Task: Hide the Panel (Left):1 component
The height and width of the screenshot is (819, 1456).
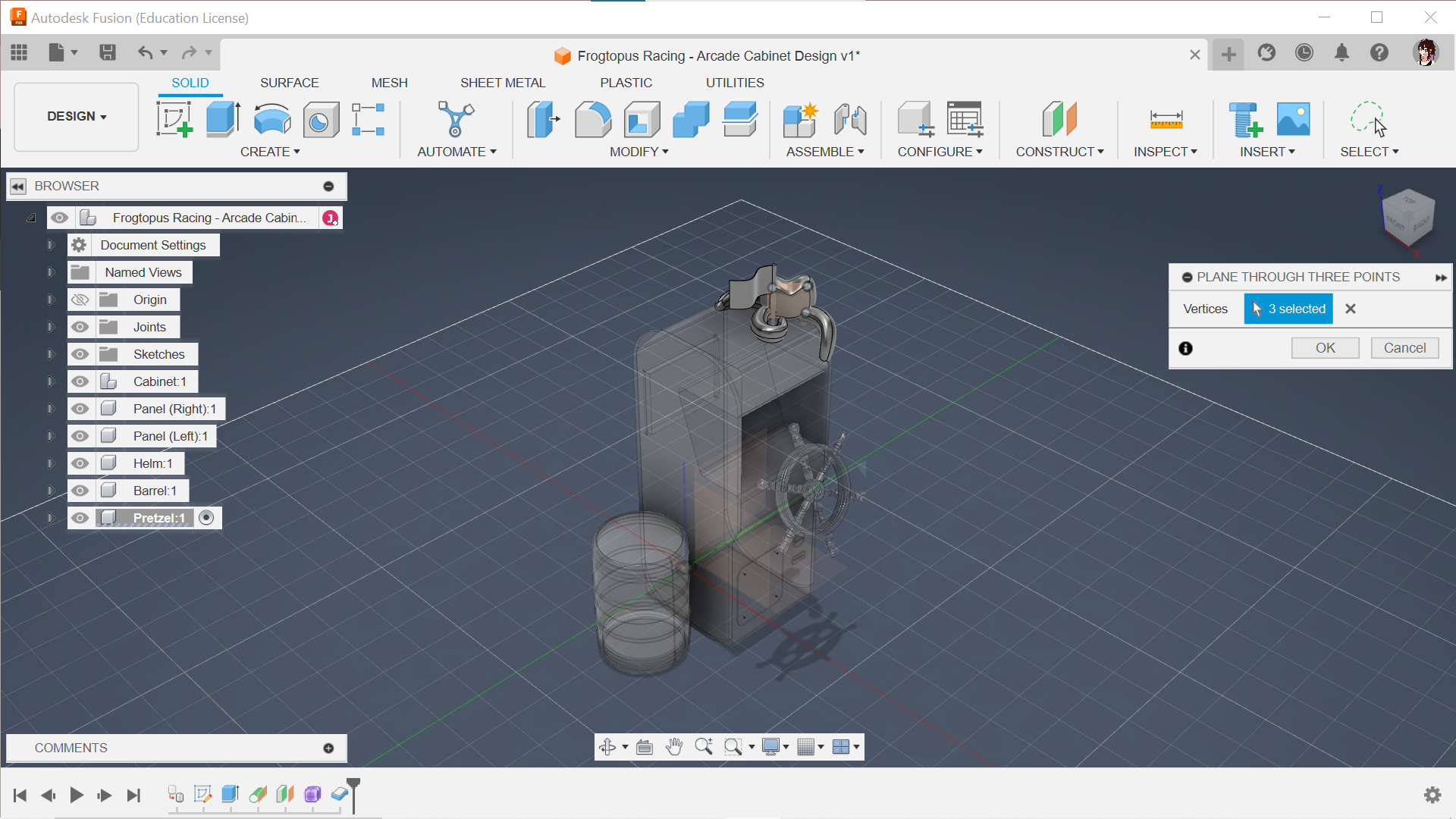Action: pos(80,436)
